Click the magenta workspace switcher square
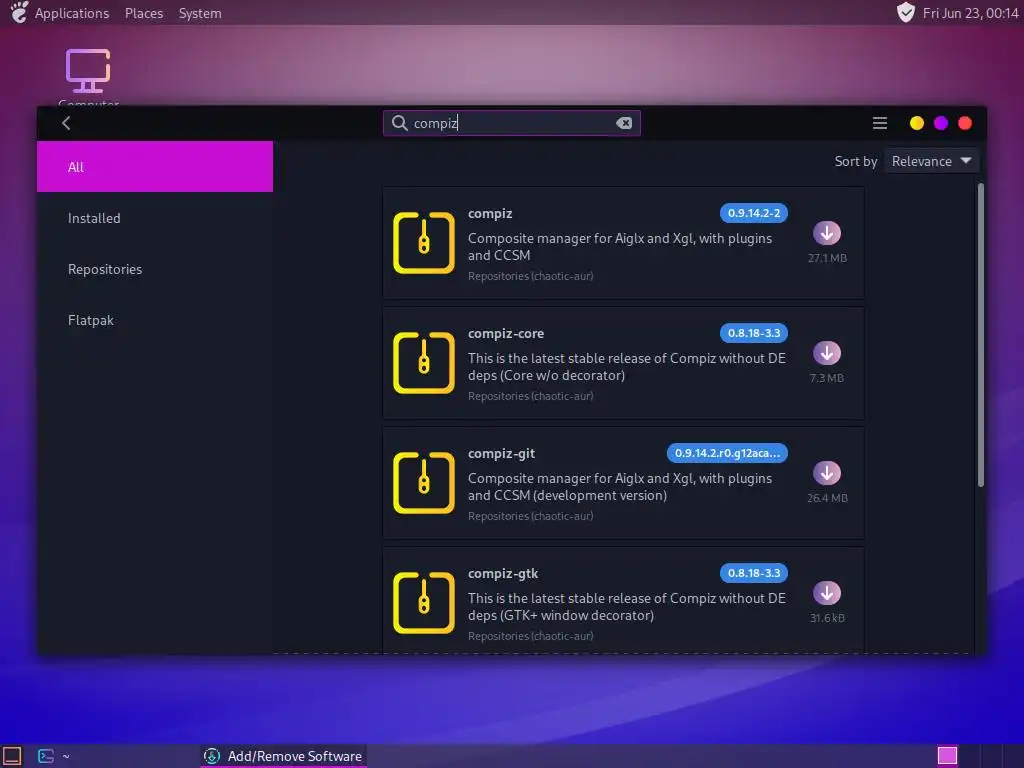Viewport: 1024px width, 768px height. [x=947, y=756]
